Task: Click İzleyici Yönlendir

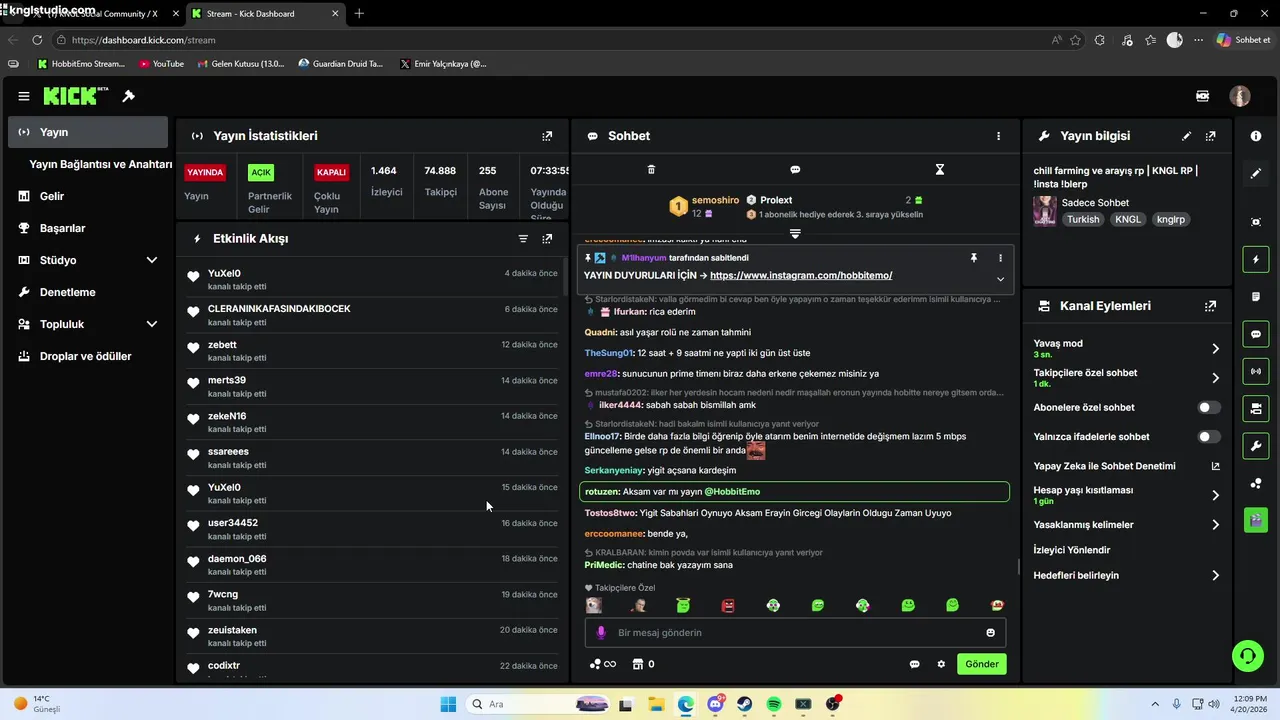Action: (1071, 550)
